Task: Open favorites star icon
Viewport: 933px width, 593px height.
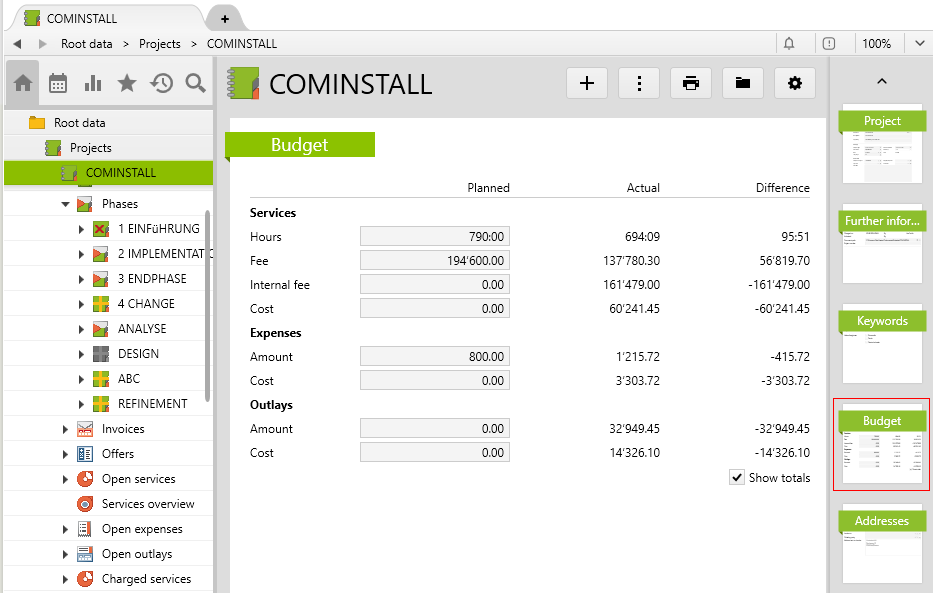Action: 127,83
